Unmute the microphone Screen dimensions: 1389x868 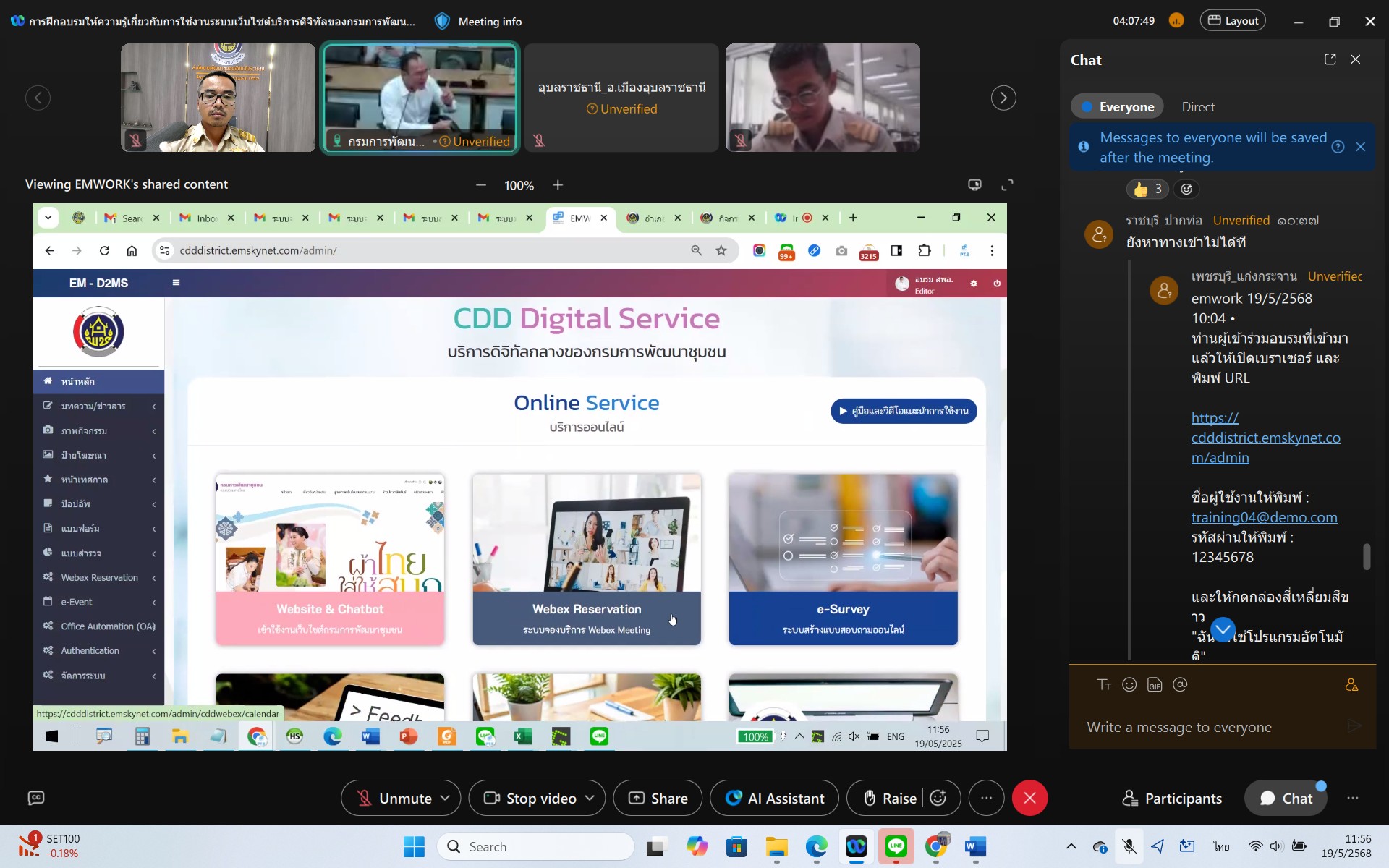point(395,798)
